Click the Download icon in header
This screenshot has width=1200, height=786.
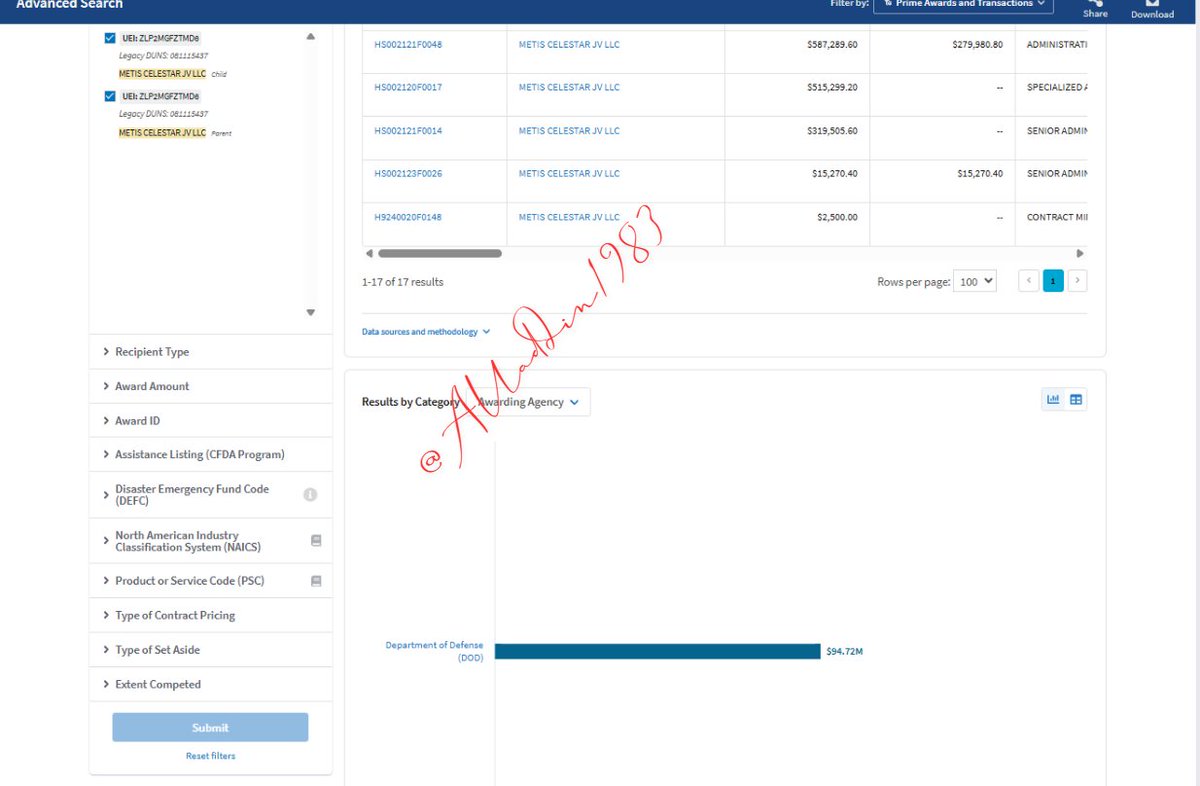(1152, 3)
